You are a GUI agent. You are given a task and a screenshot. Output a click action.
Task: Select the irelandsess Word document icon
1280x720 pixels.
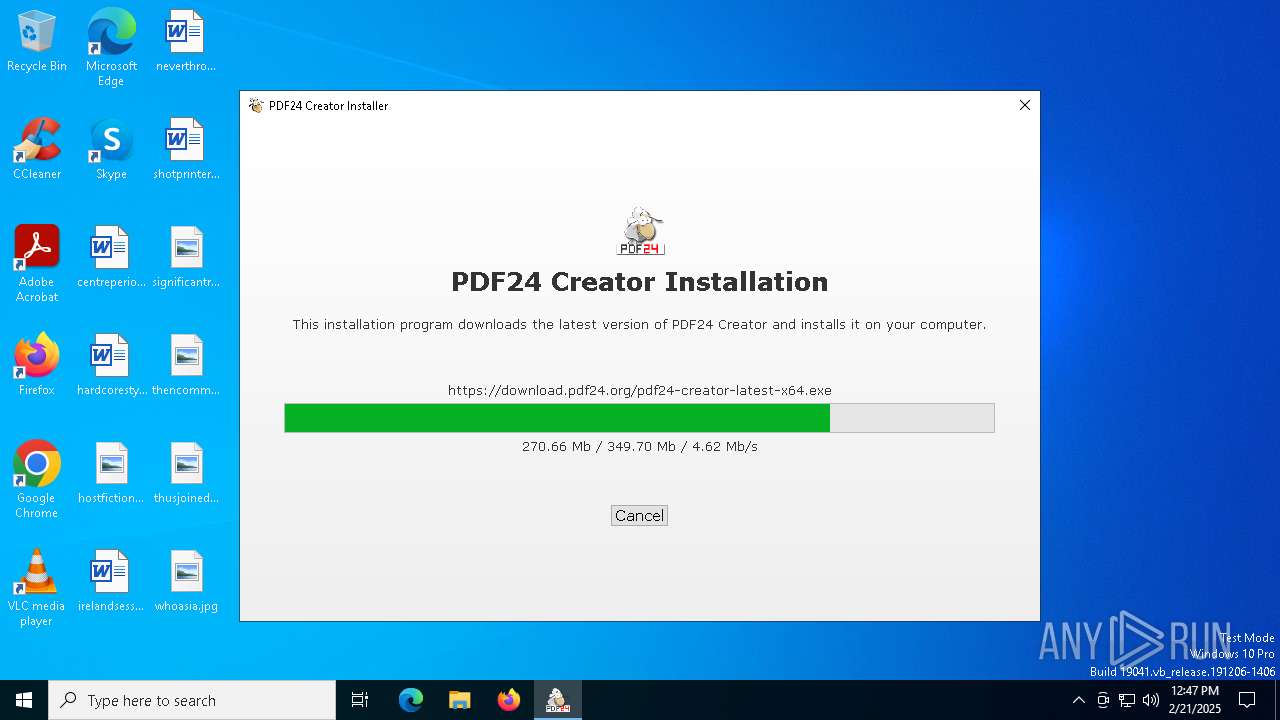[111, 582]
